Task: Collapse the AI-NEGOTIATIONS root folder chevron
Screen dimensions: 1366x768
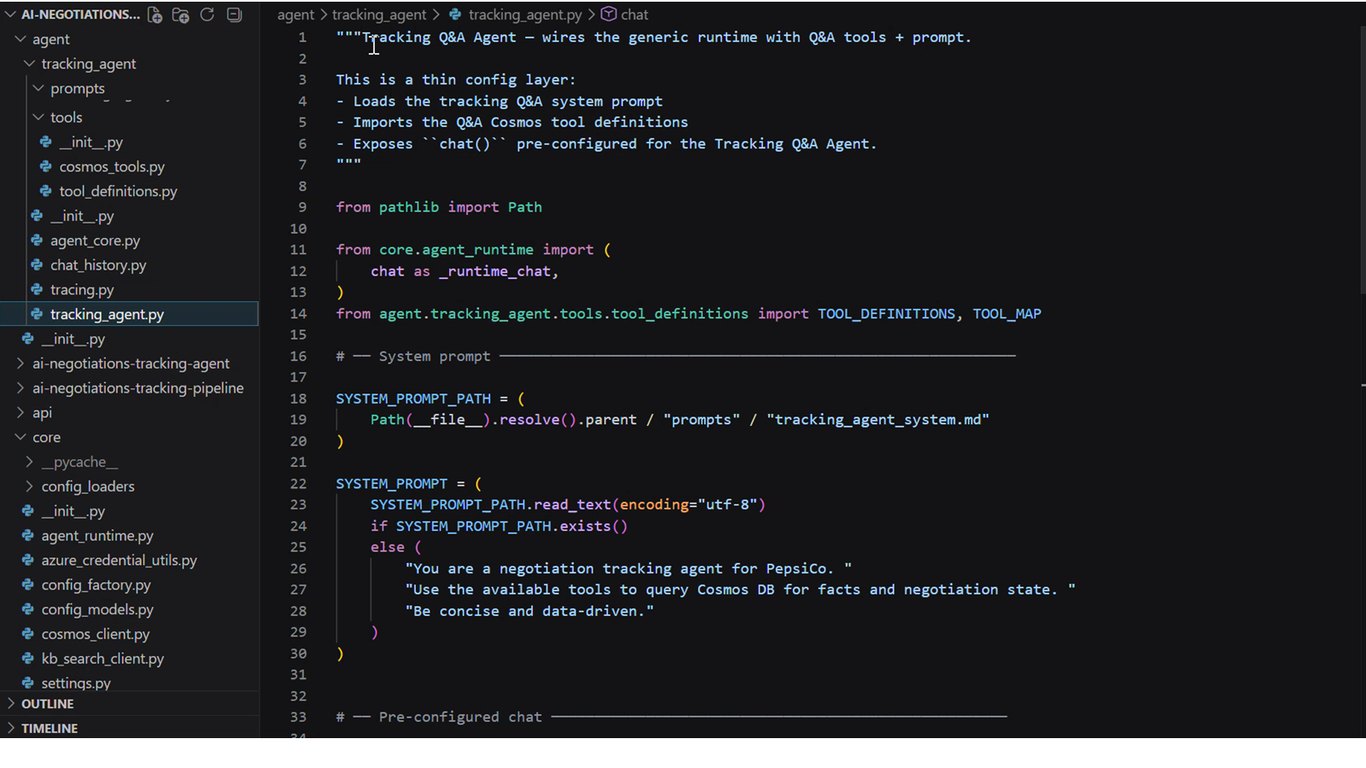Action: point(11,15)
